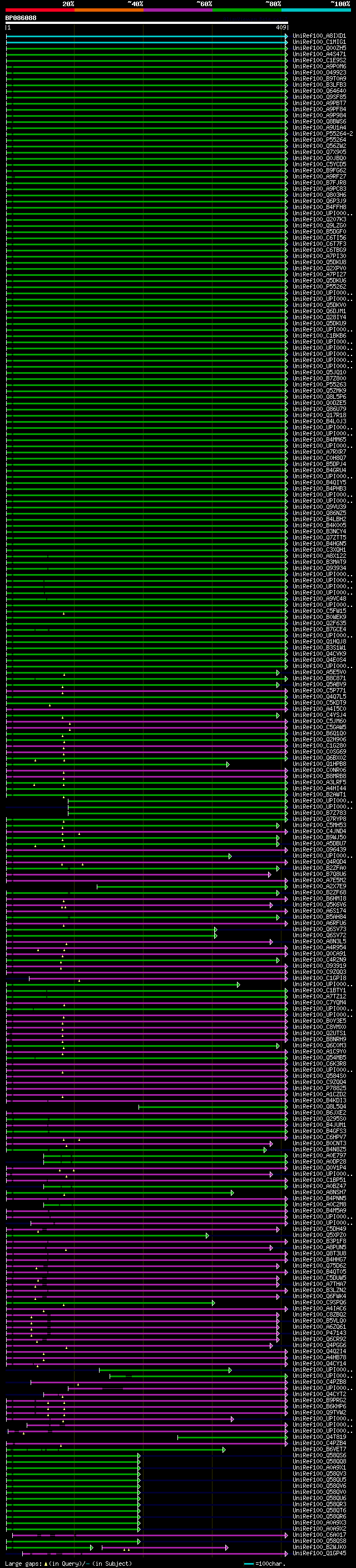356x1568 pixels.
Task: Select the UniRef100_Q4T819 label
Action: (x=319, y=1437)
